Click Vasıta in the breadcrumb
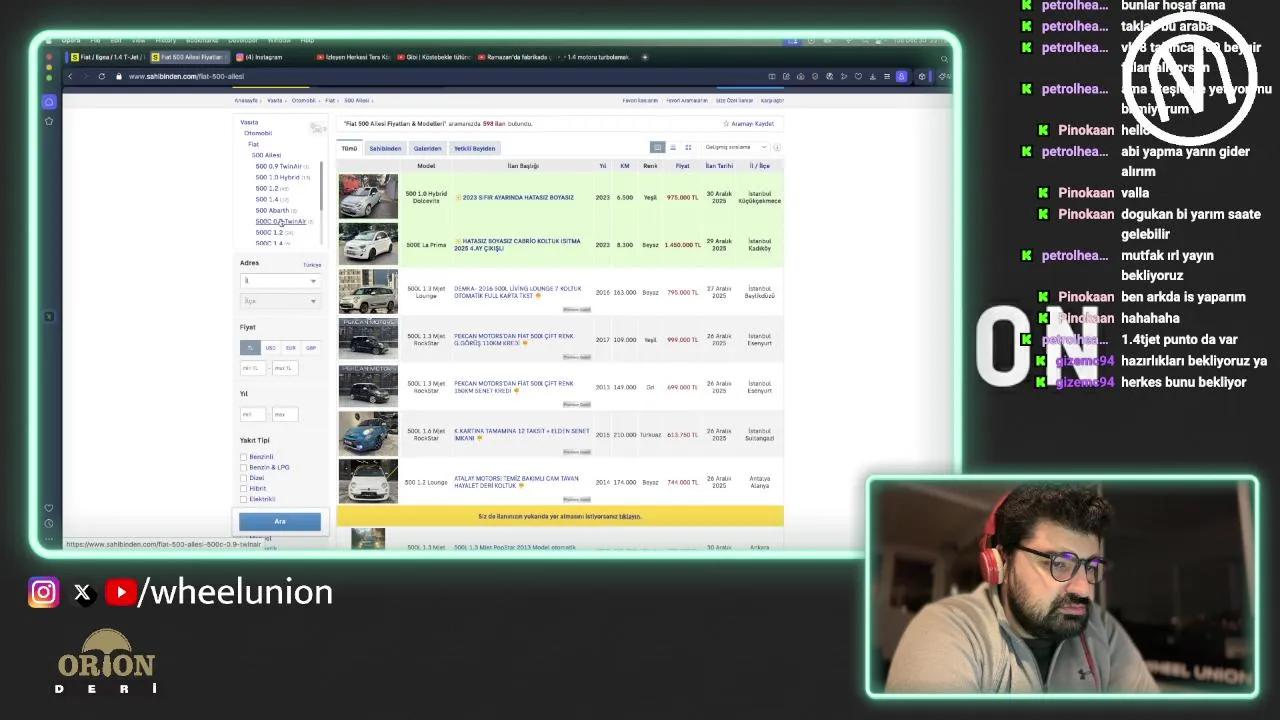 (274, 100)
